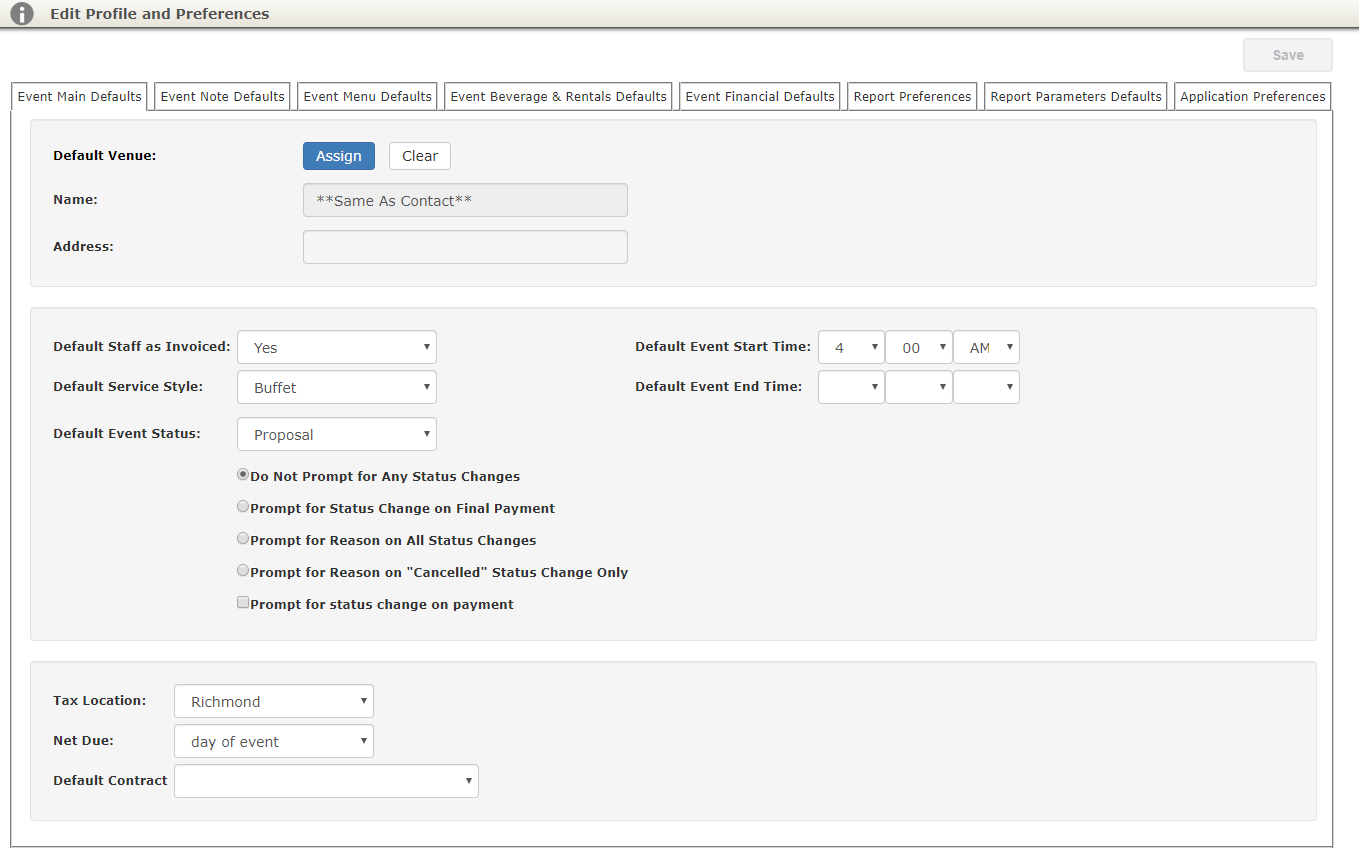
Task: Open Default Staff as Invoiced dropdown
Action: [337, 347]
